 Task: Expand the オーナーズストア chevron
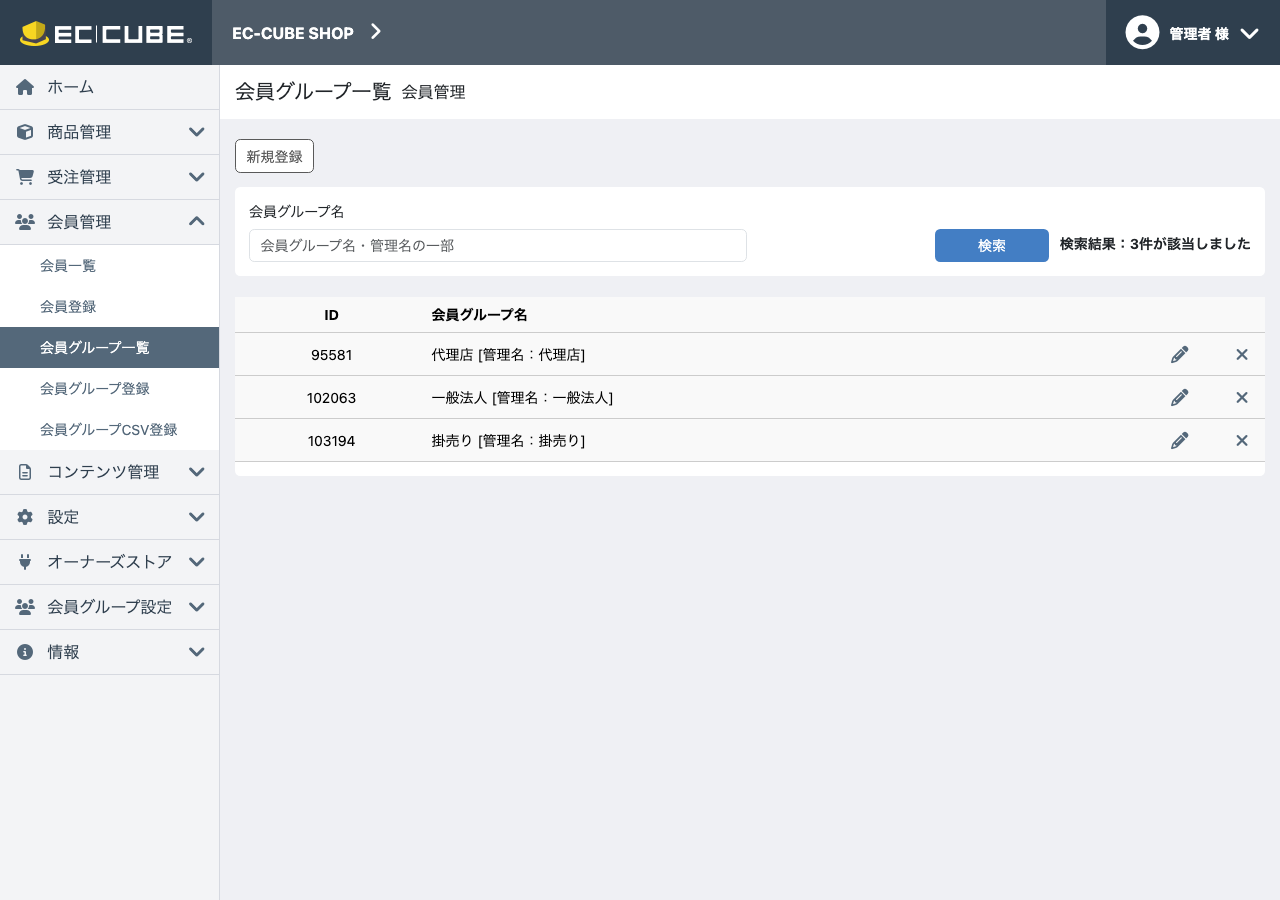pyautogui.click(x=197, y=562)
